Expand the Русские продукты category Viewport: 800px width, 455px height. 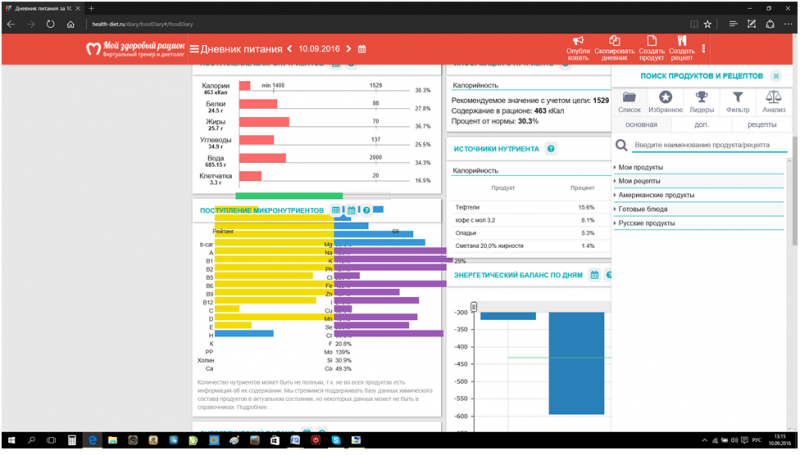pyautogui.click(x=646, y=224)
